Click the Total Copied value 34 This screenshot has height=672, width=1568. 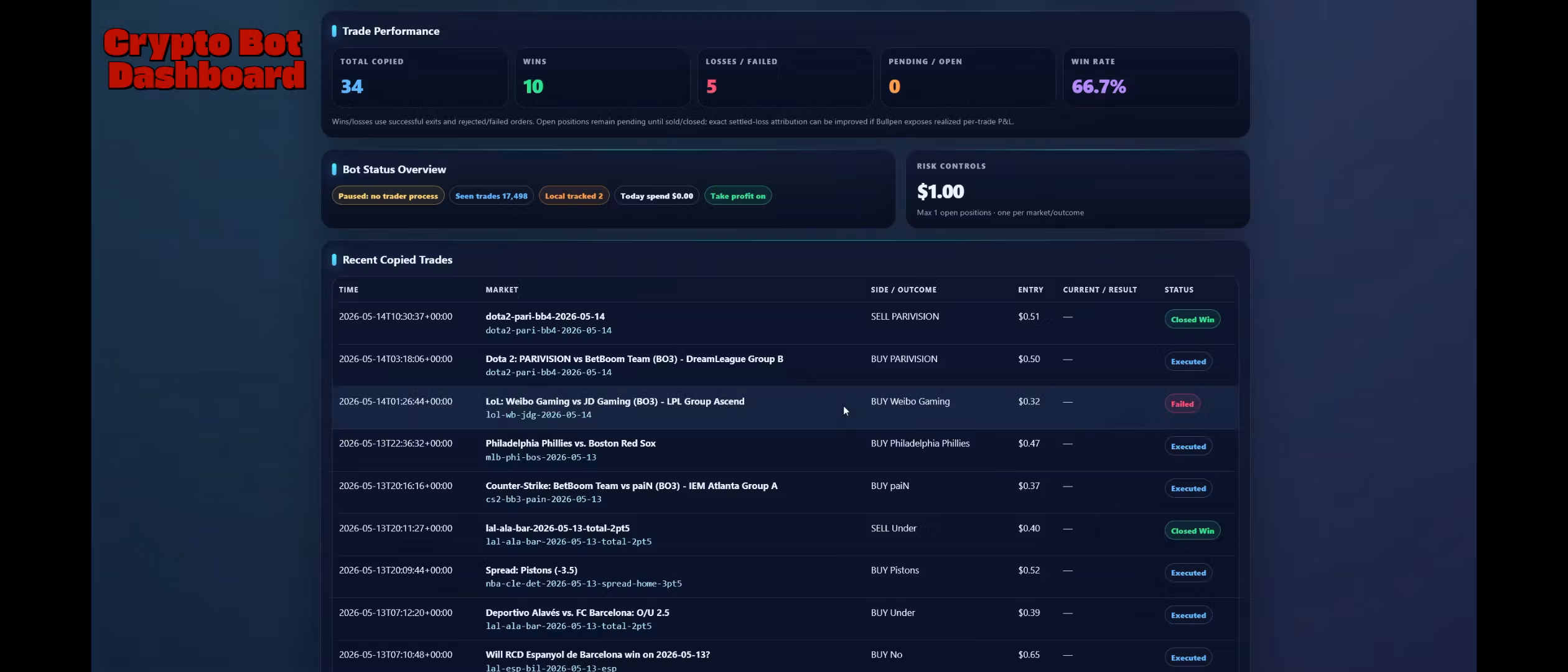[352, 86]
